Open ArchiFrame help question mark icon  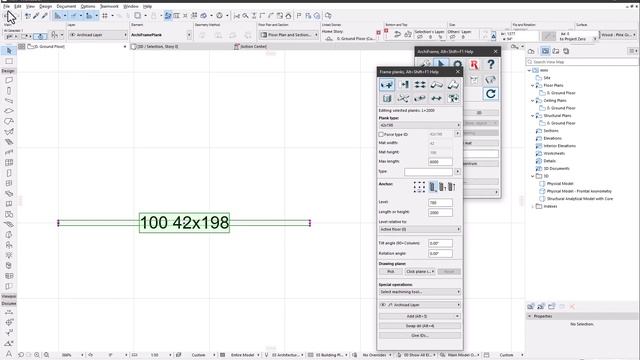click(491, 64)
